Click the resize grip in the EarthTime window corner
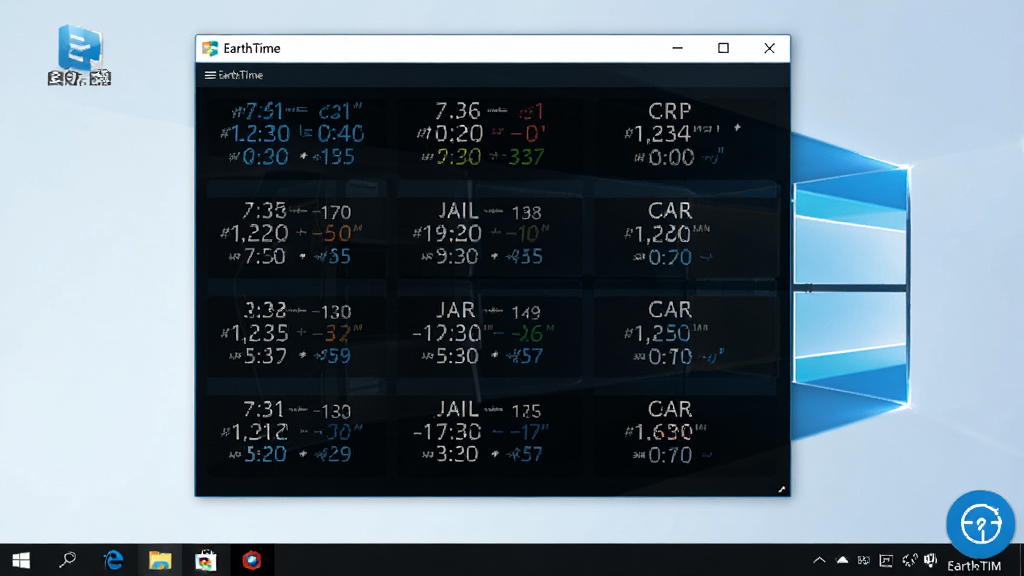This screenshot has height=576, width=1024. [x=782, y=489]
